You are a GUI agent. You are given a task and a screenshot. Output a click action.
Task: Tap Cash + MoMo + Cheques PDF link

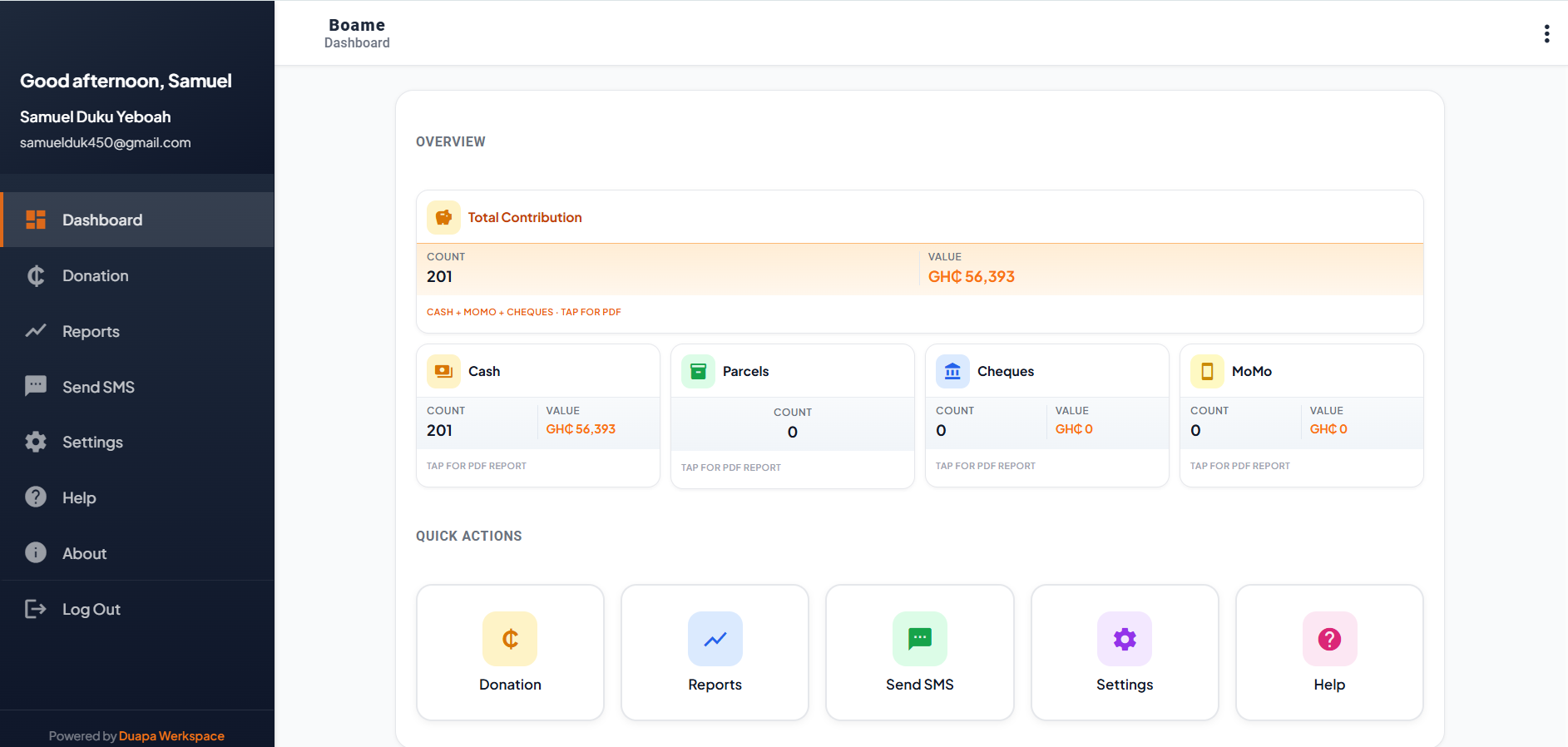point(524,312)
